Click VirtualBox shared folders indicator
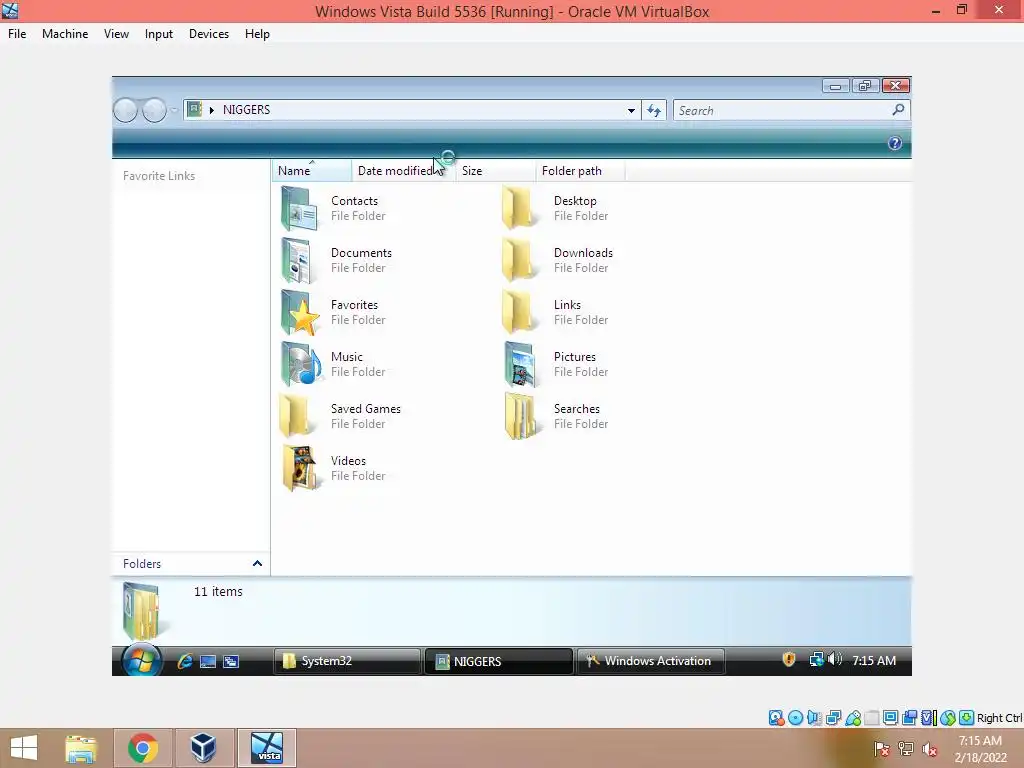Image resolution: width=1024 pixels, height=768 pixels. click(872, 718)
